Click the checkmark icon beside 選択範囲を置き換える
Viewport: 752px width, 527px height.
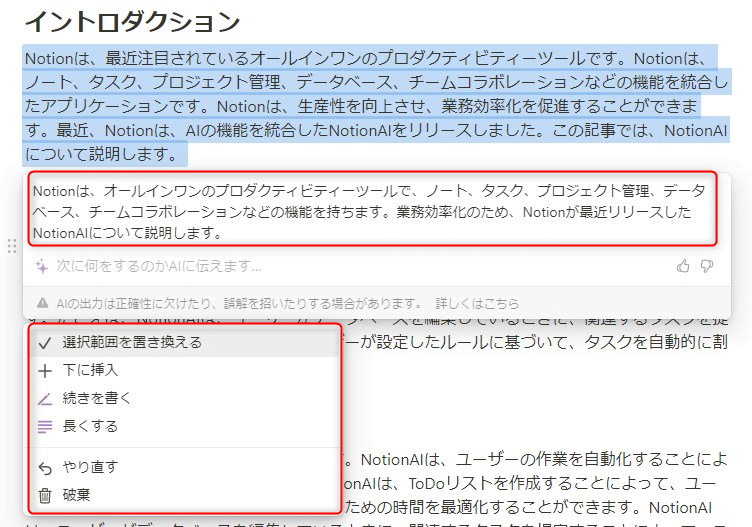[45, 343]
